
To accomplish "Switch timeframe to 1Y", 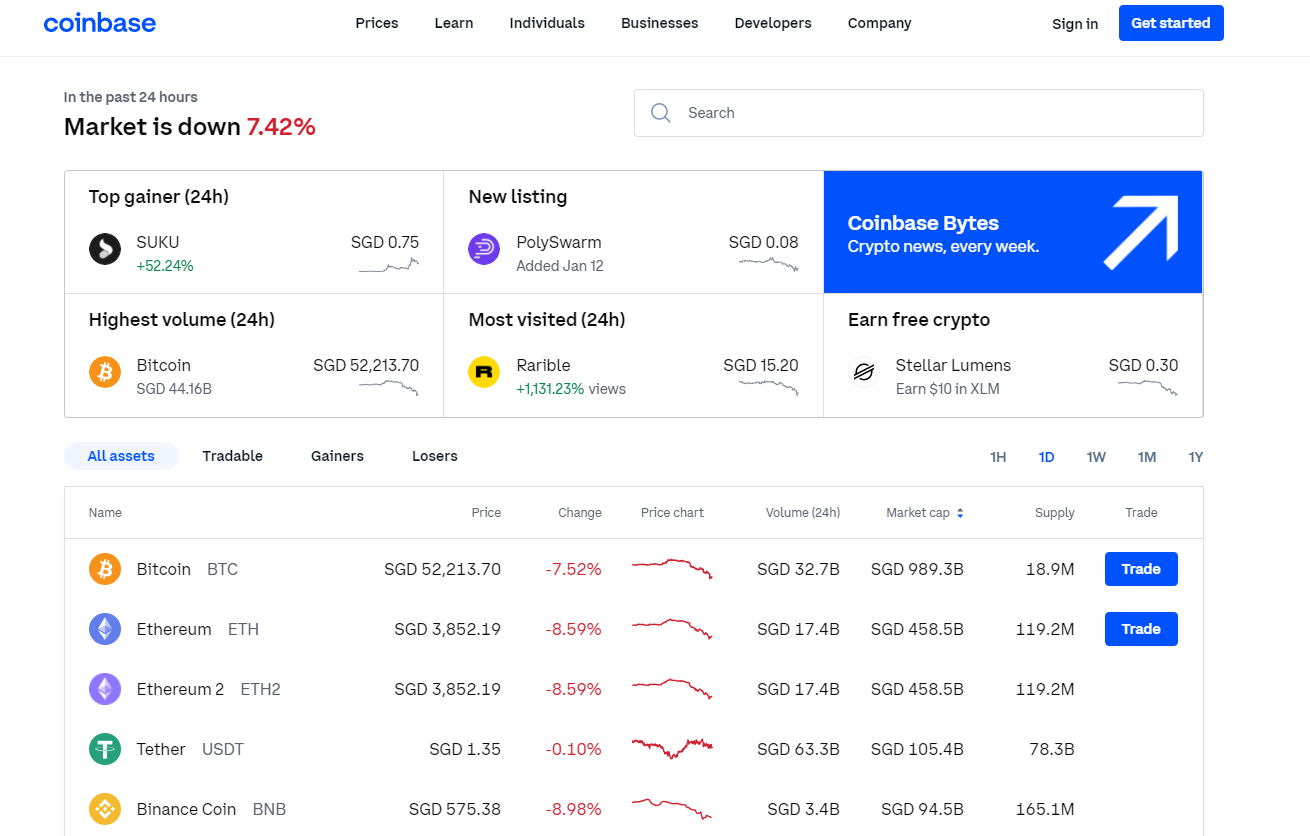I will pyautogui.click(x=1196, y=457).
